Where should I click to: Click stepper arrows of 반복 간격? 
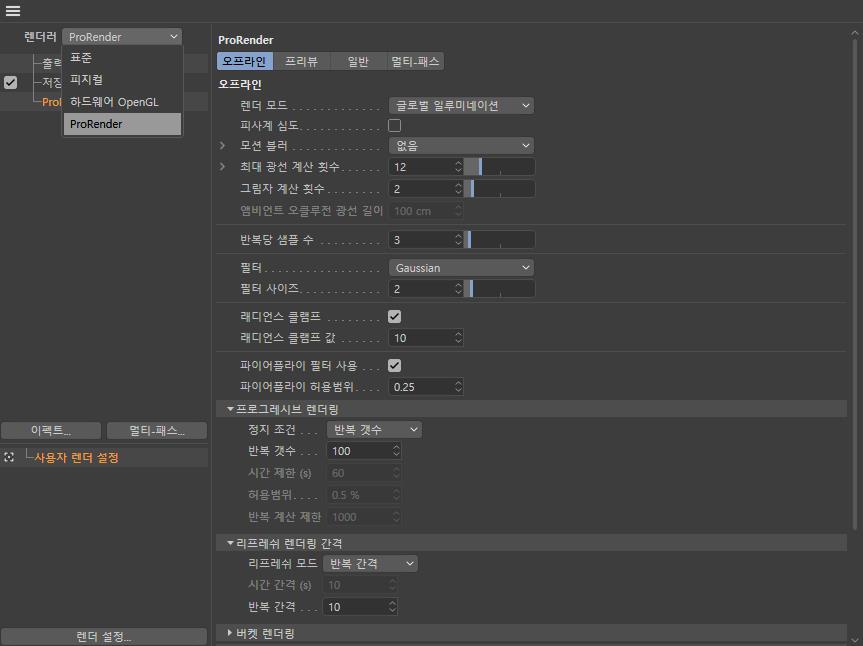[392, 607]
